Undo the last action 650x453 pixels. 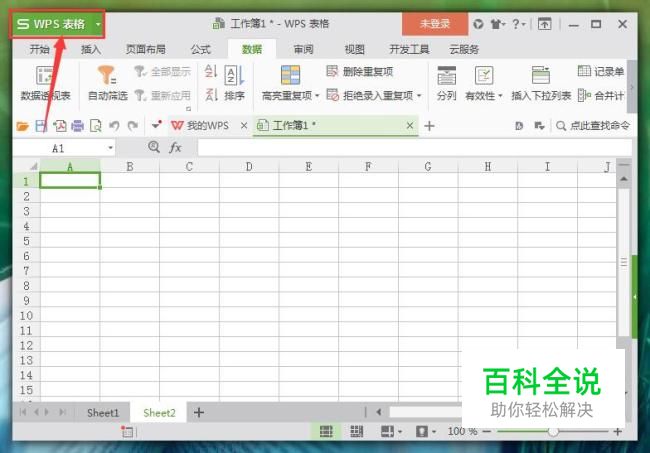(x=114, y=126)
